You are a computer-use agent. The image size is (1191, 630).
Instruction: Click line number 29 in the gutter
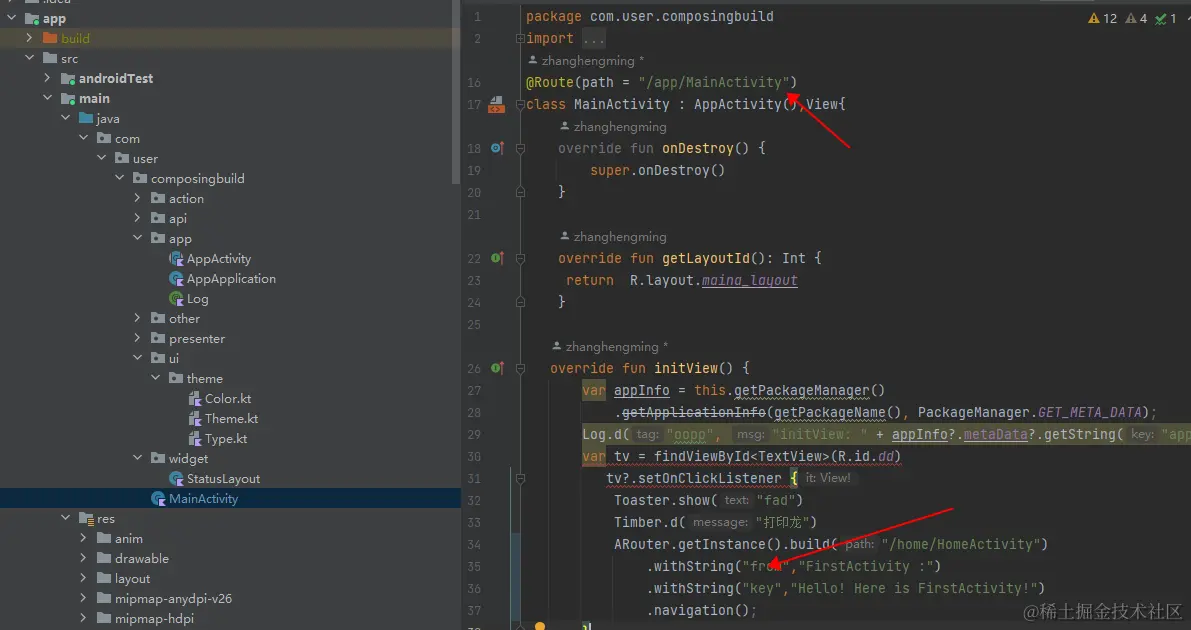(x=474, y=434)
